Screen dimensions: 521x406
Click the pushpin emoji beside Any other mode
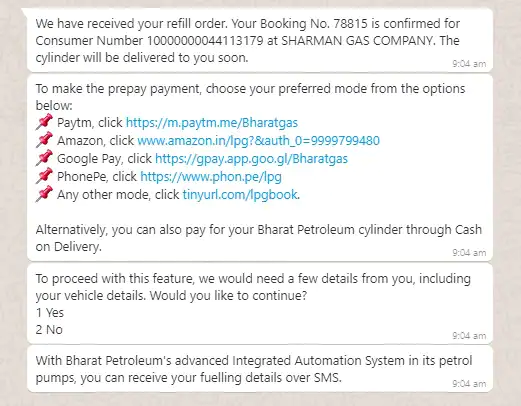tap(44, 194)
